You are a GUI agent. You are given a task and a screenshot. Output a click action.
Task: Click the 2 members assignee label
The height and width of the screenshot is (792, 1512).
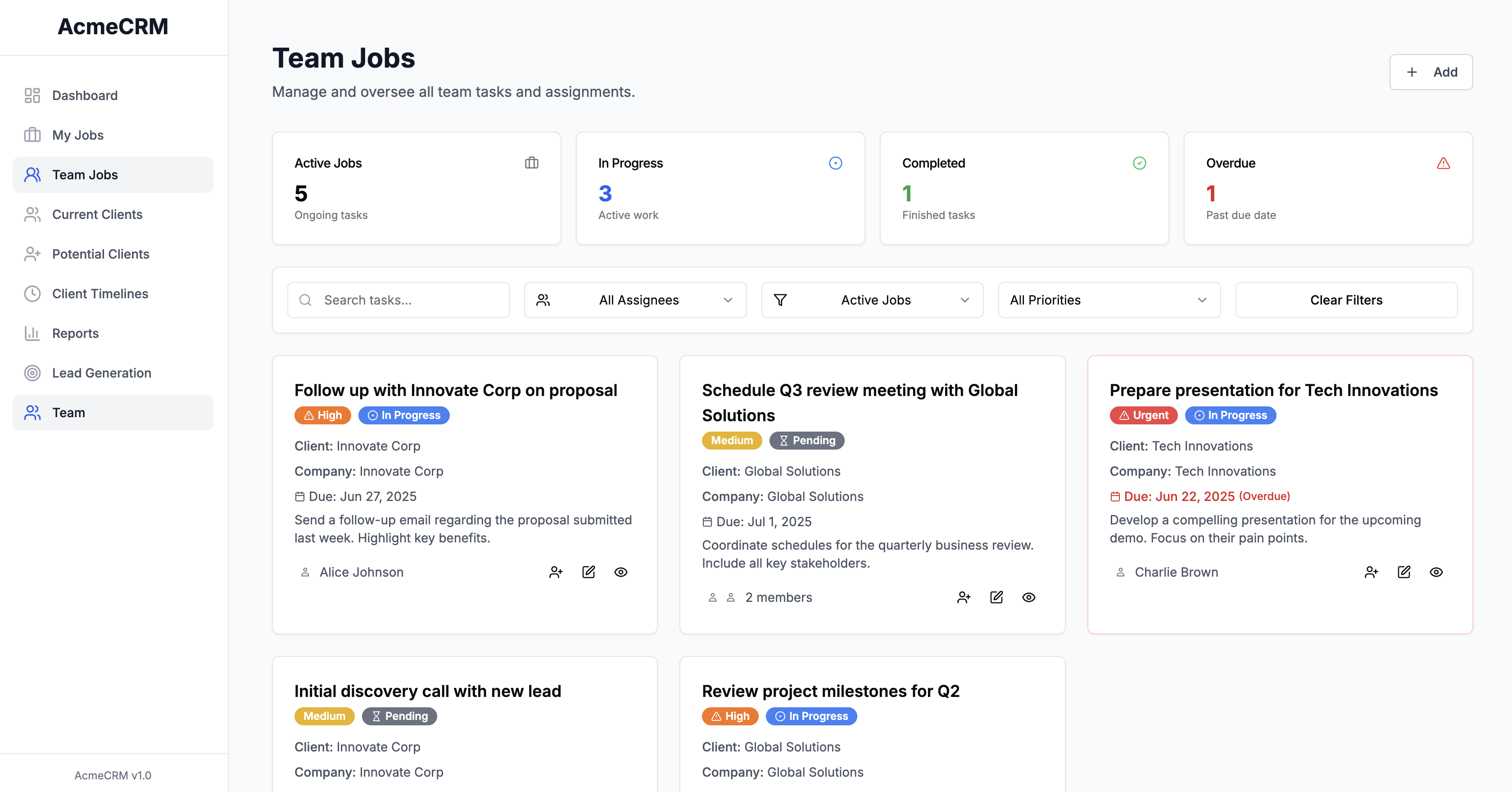779,597
